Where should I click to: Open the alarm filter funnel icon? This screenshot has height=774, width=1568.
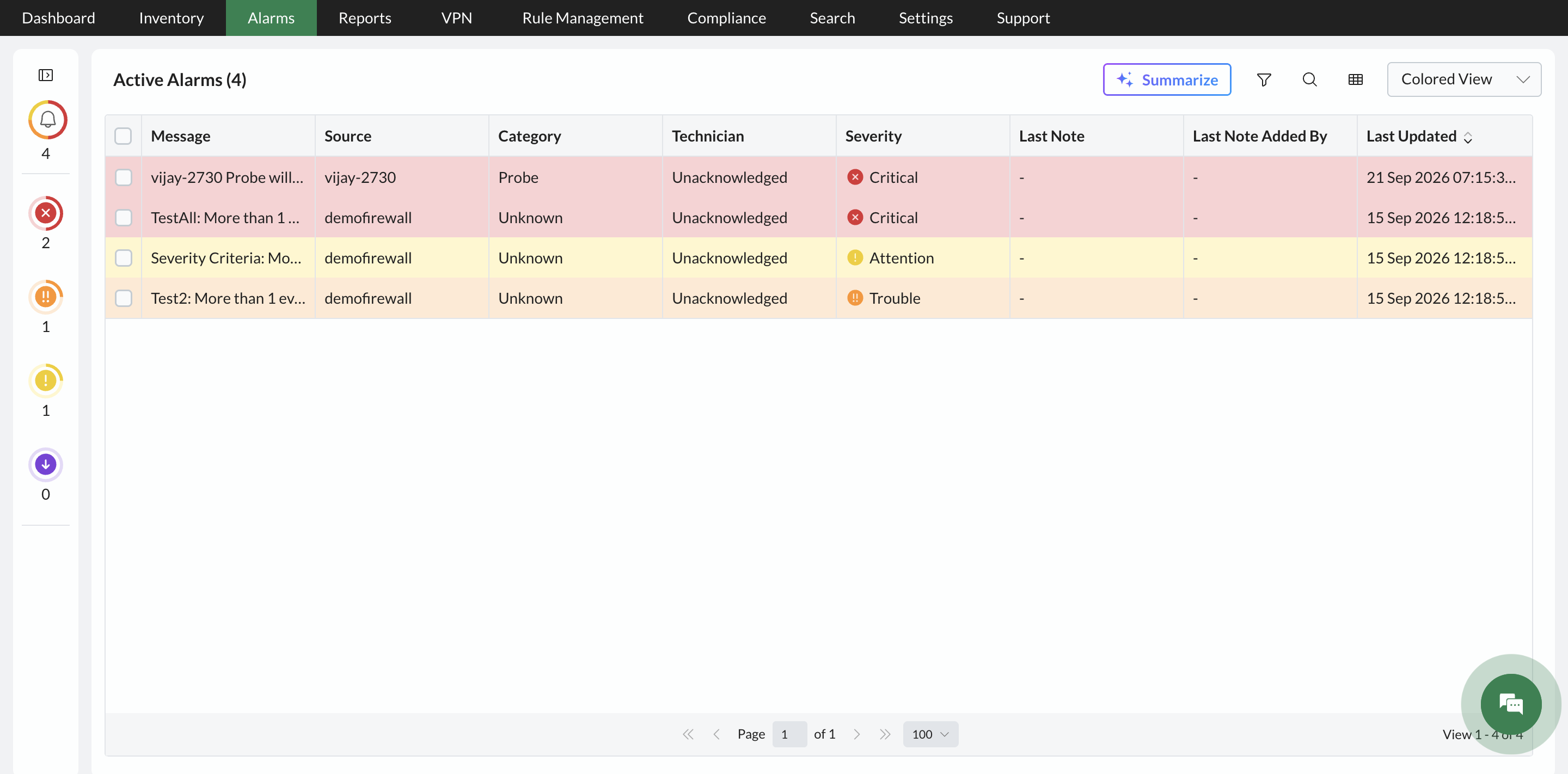(1264, 79)
